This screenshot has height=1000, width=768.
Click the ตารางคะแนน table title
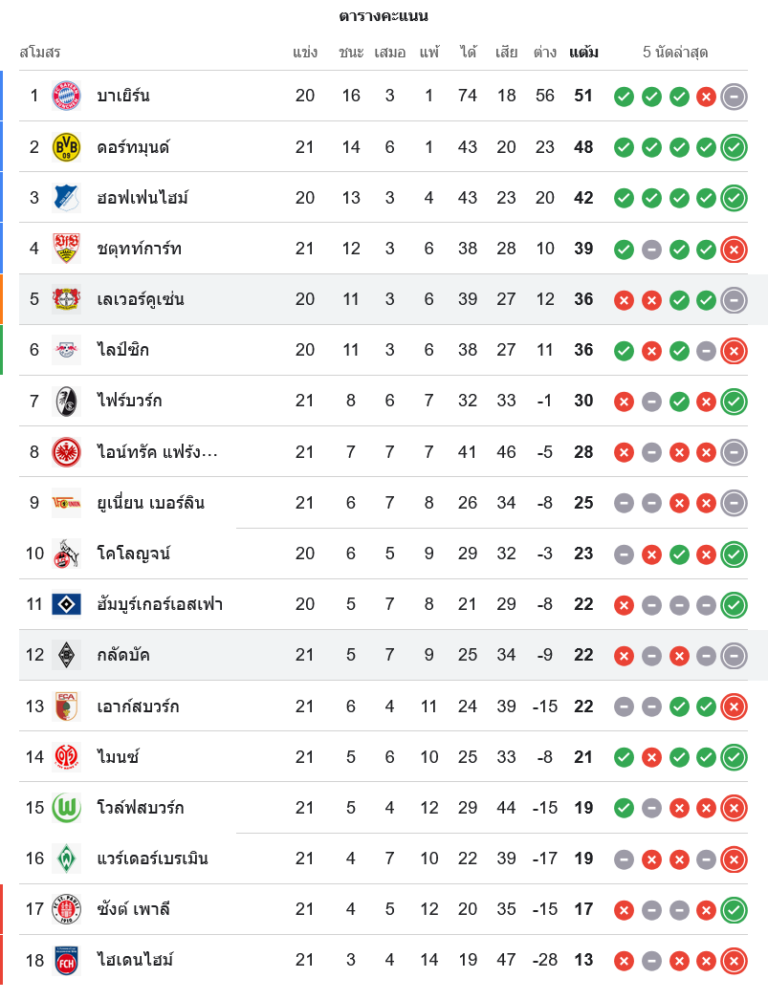[x=384, y=16]
